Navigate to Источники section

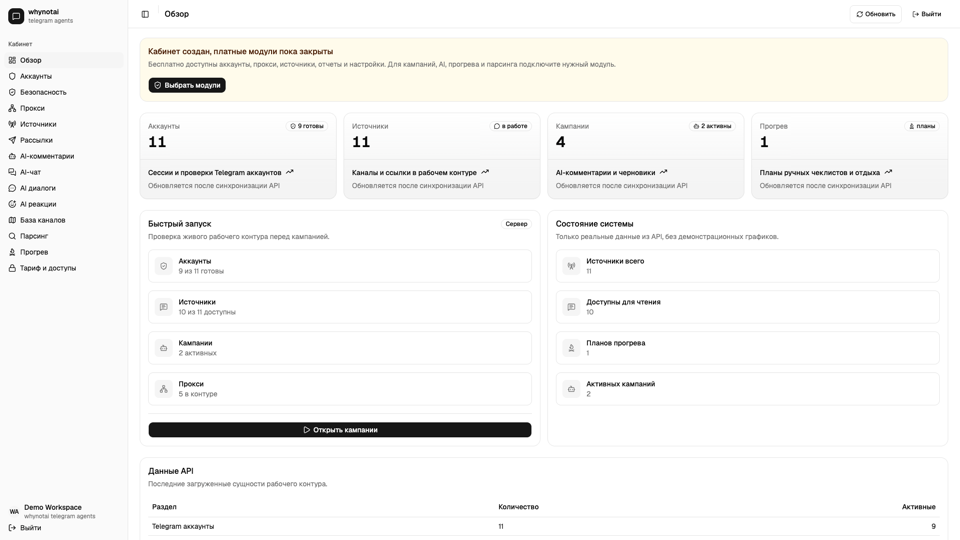pyautogui.click(x=64, y=124)
